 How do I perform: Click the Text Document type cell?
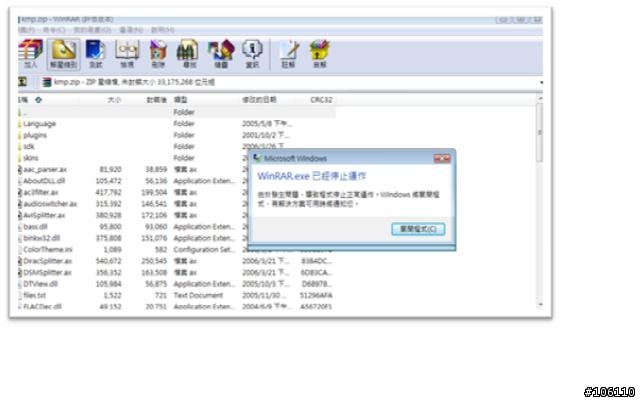198,295
